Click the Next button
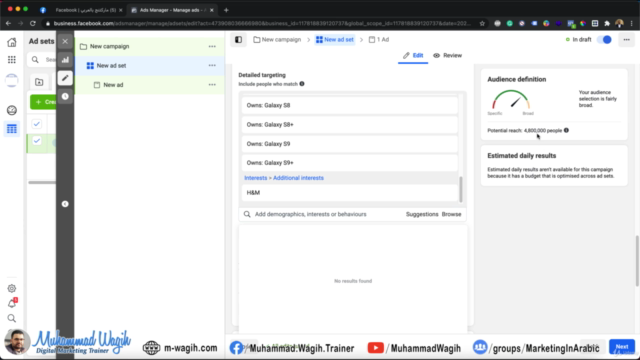Screen dimensions: 640x360 click(622, 347)
